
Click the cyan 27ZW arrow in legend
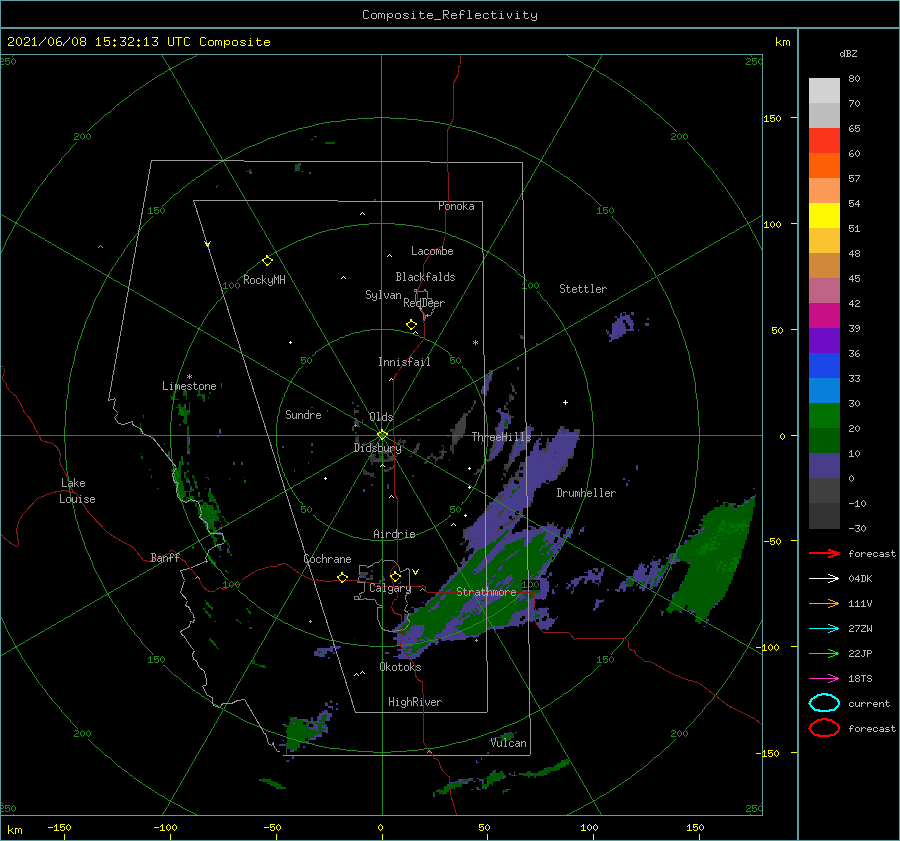[x=824, y=629]
